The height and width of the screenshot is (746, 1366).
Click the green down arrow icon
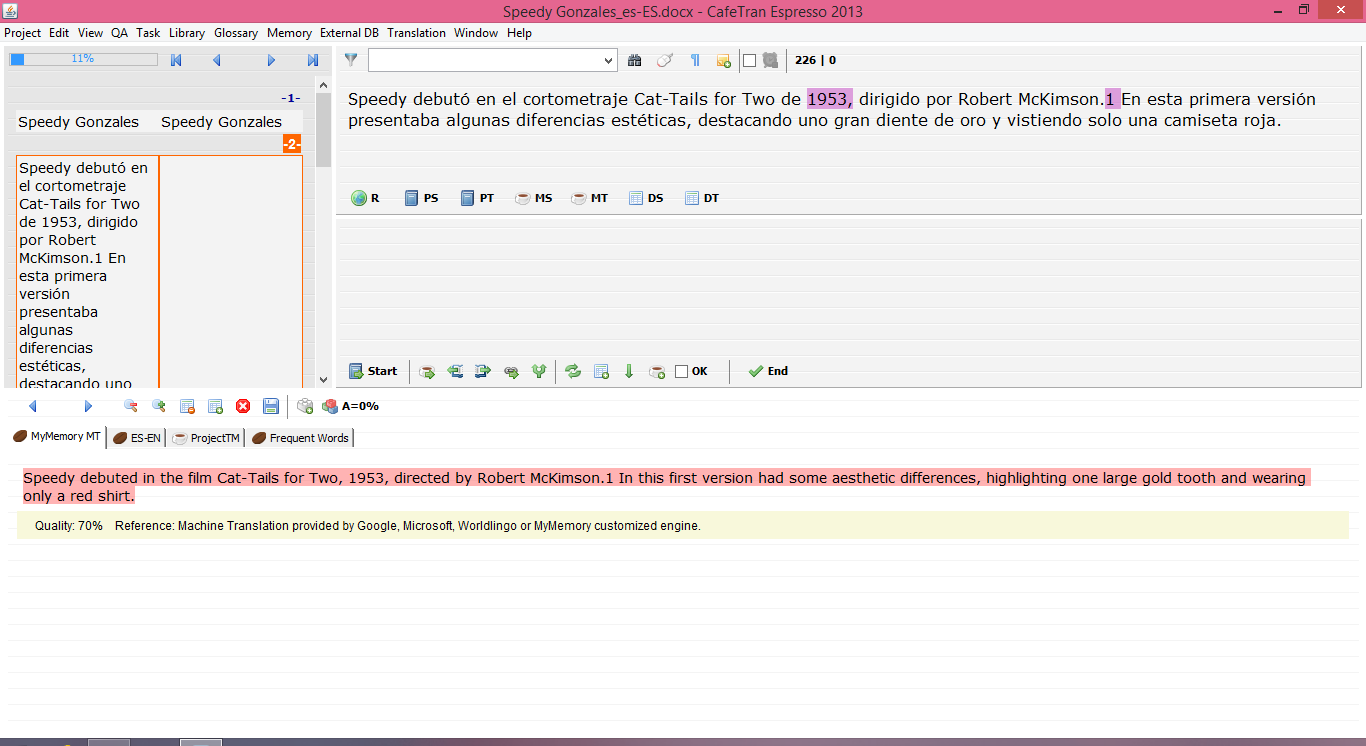(x=629, y=371)
